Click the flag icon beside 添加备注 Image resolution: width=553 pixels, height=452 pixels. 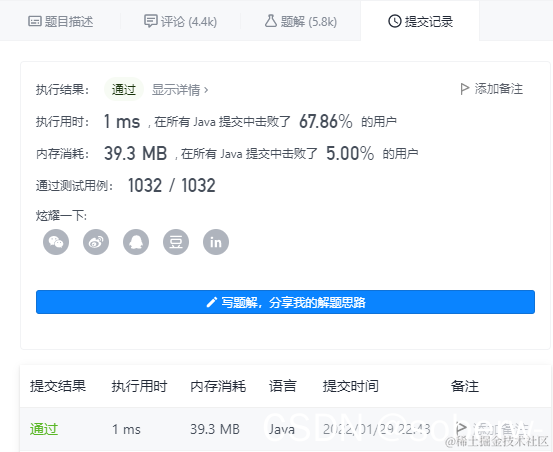click(464, 89)
